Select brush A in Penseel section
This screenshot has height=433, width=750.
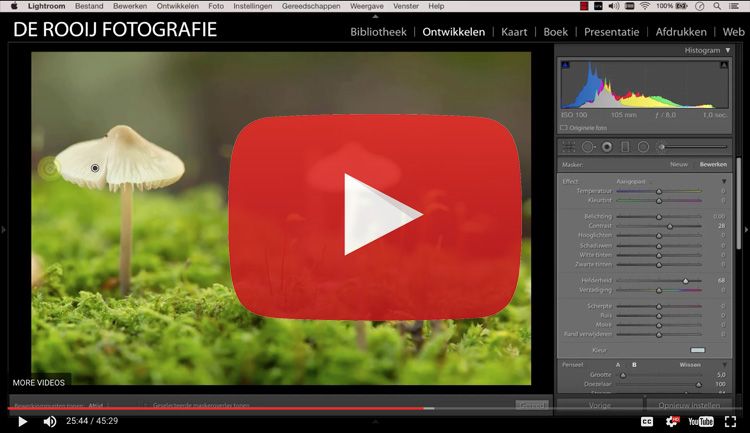[618, 365]
